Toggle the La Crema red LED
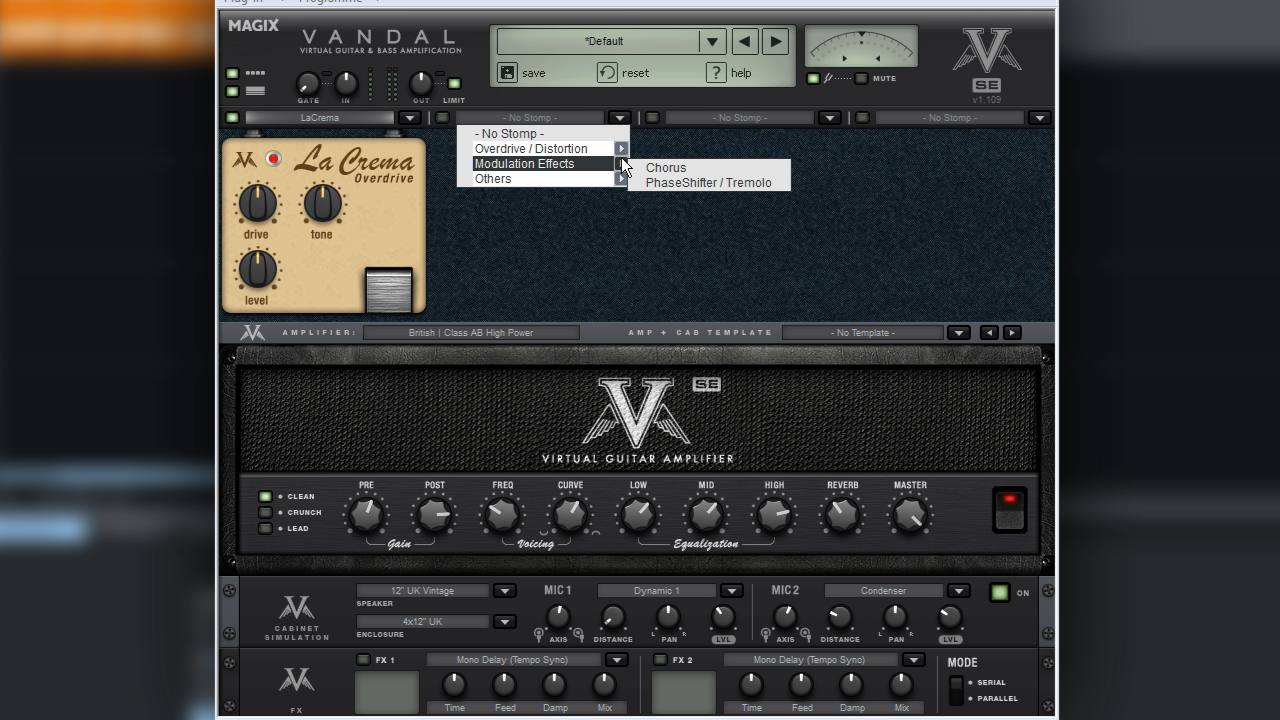Screen dimensions: 1280x720 tap(273, 159)
